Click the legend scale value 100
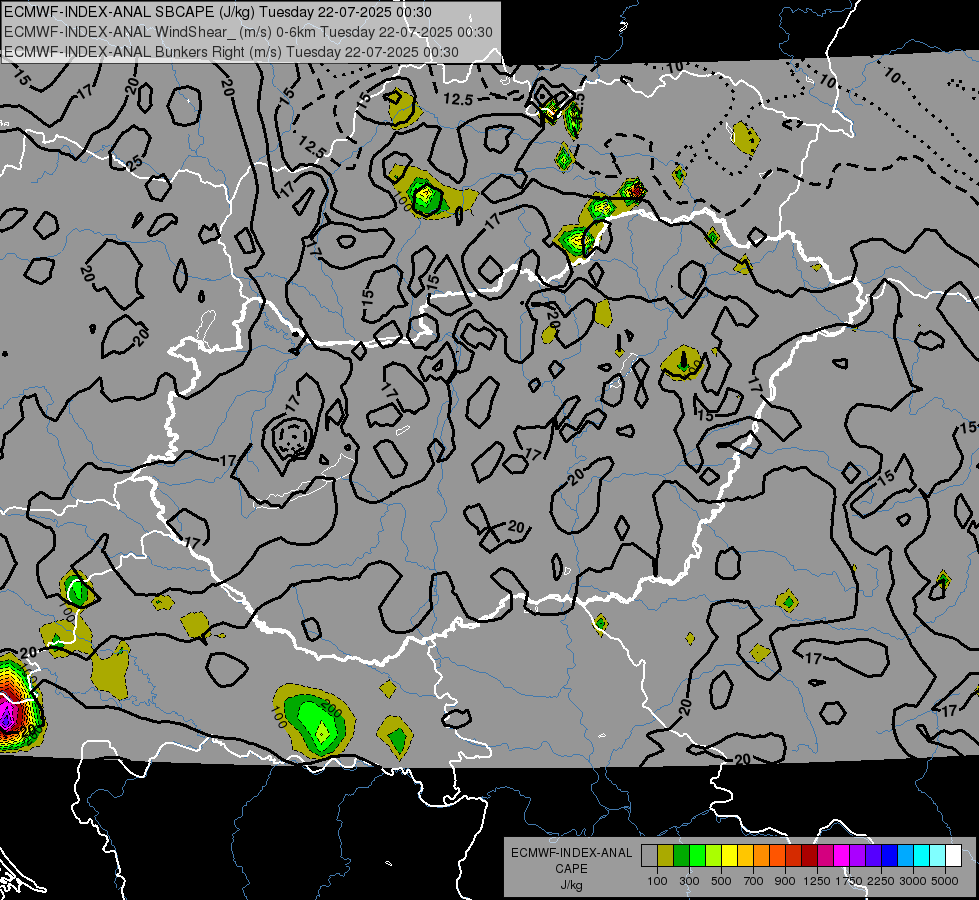979x900 pixels. coord(657,881)
